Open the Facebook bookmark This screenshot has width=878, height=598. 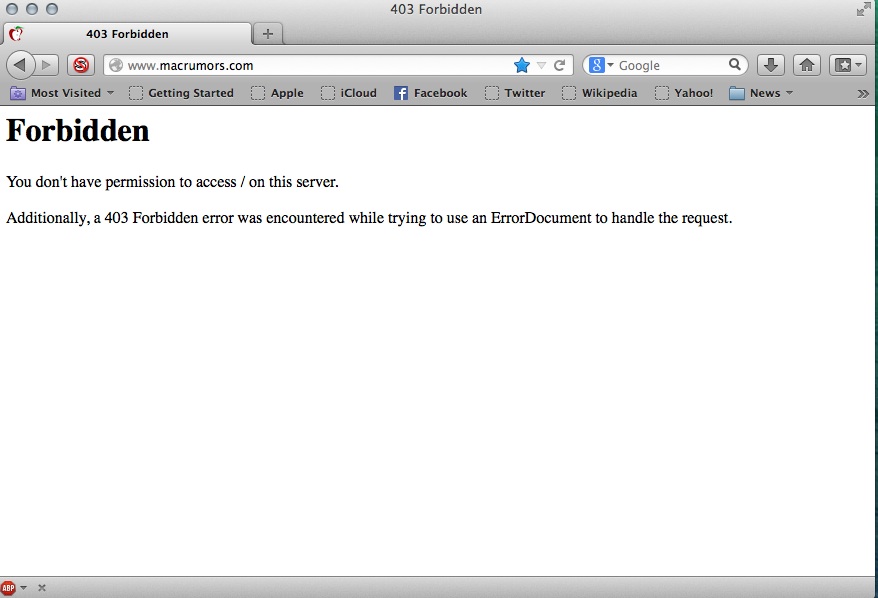pos(431,93)
